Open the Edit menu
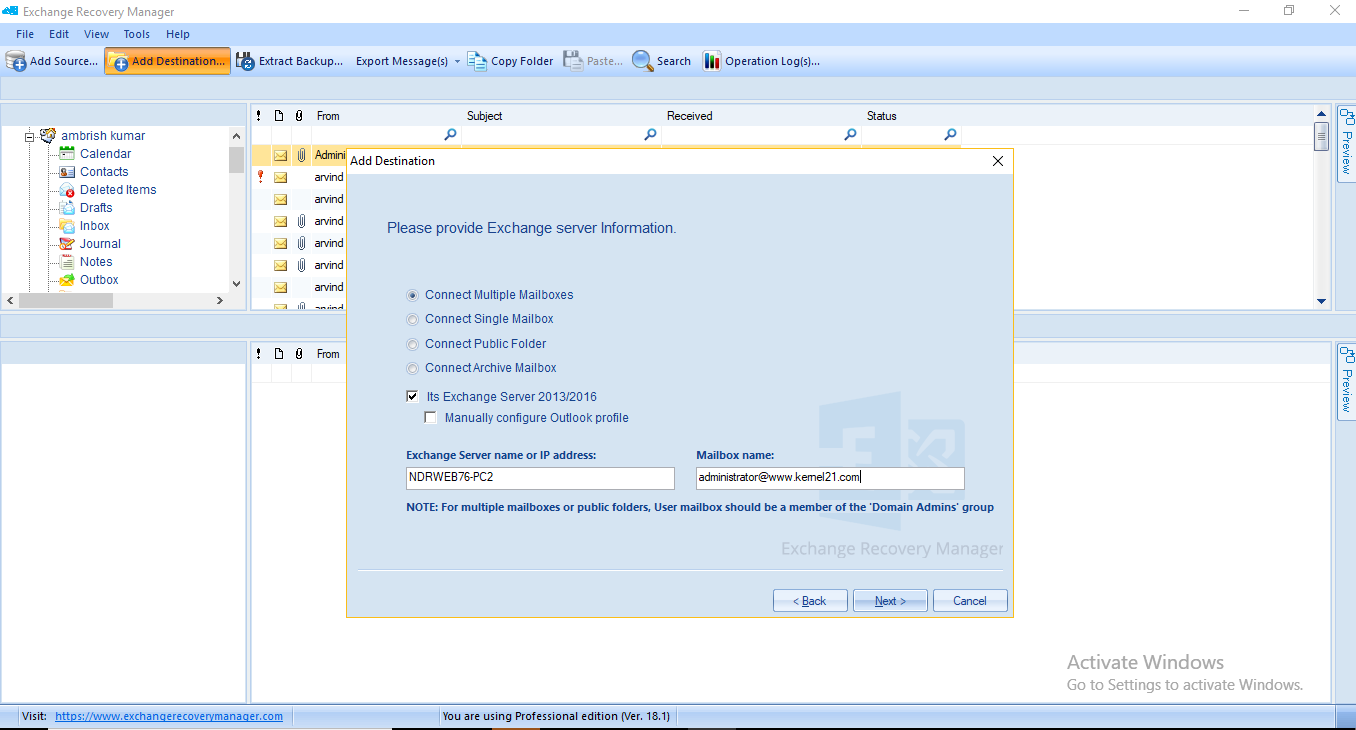The image size is (1356, 730). pyautogui.click(x=59, y=34)
